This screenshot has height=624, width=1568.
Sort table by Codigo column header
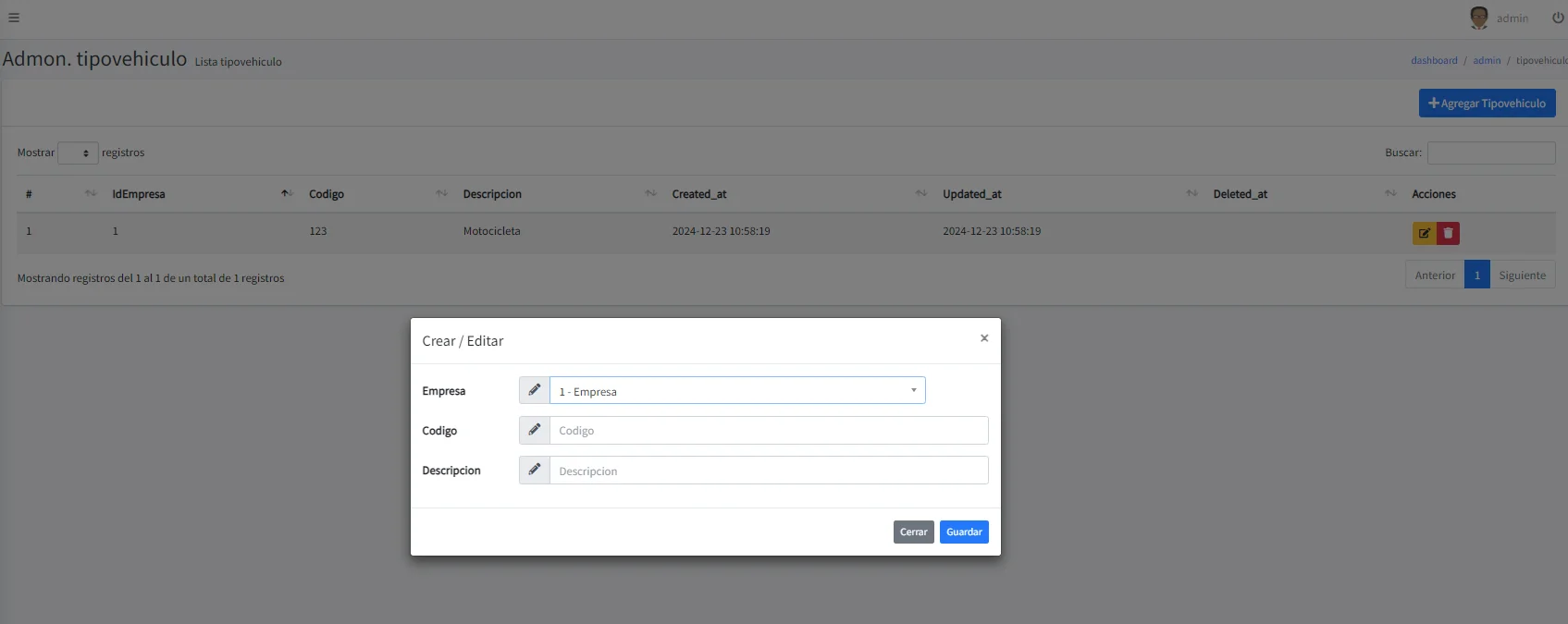point(327,194)
